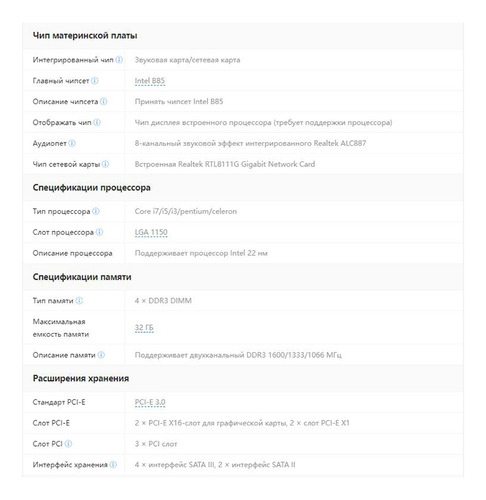
Task: Click info icon beside Описание памяти
Action: click(101, 355)
